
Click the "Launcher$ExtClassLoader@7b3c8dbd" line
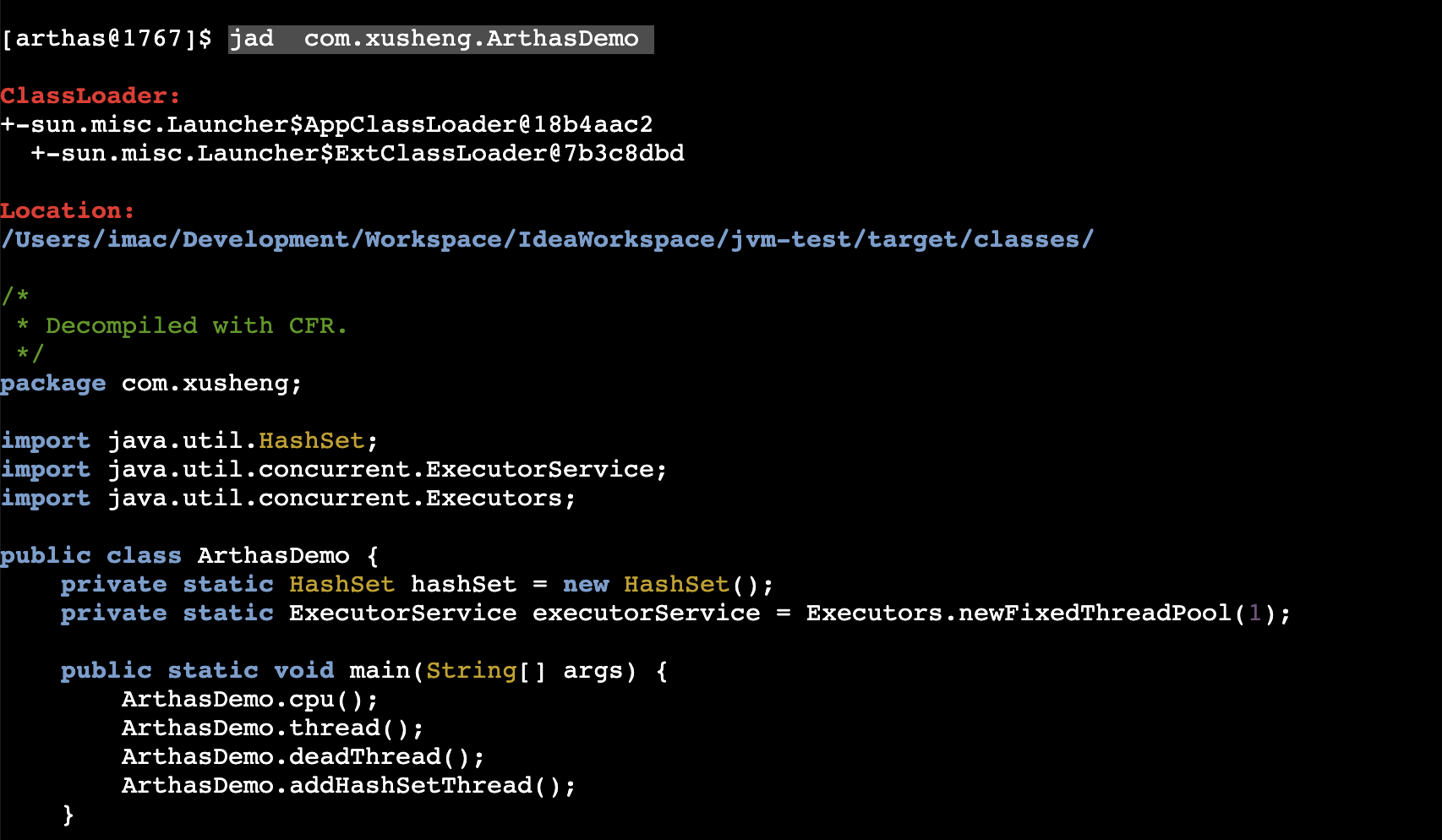click(358, 154)
